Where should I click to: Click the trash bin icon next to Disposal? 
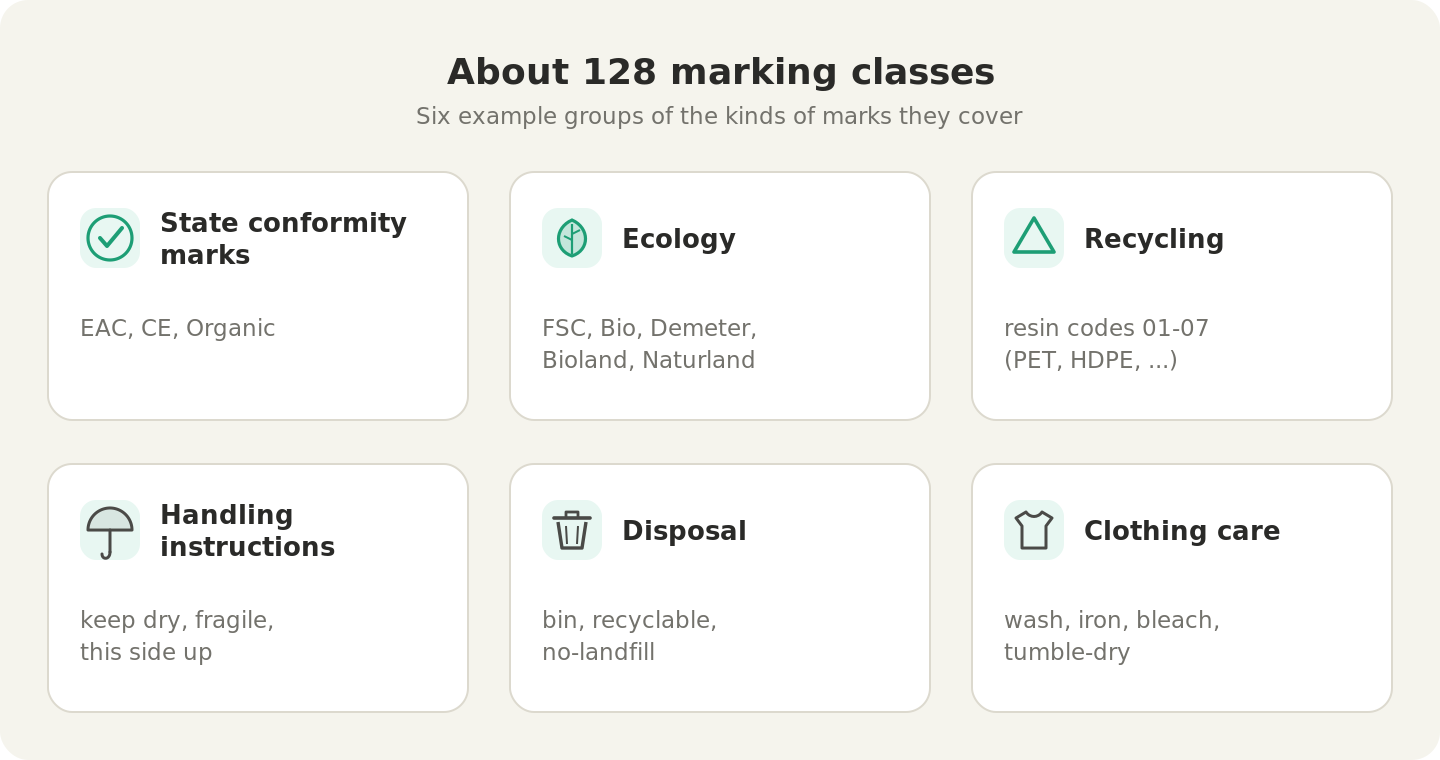[572, 530]
